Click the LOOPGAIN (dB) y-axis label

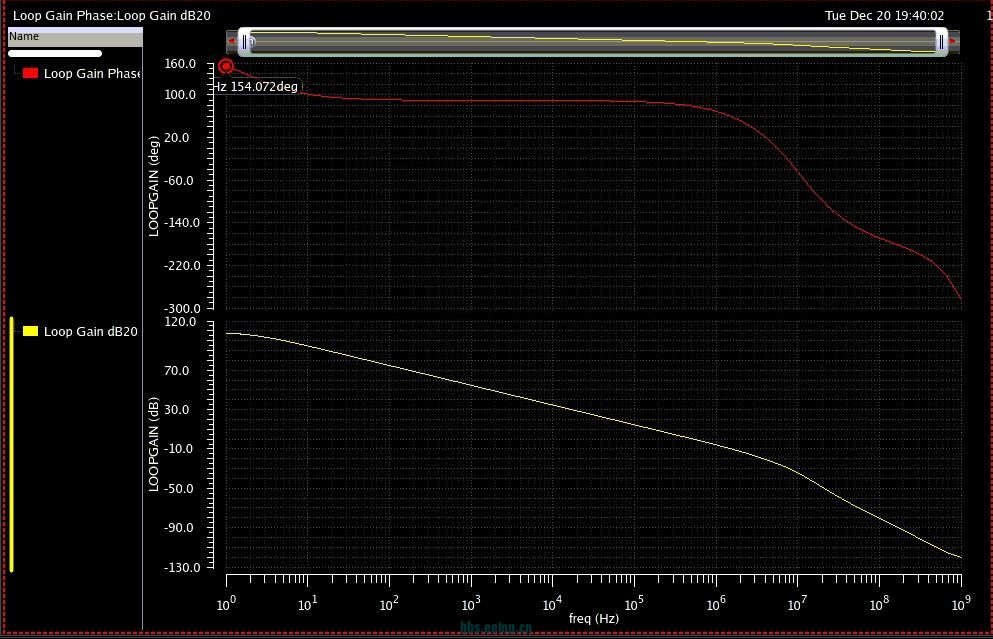(154, 444)
